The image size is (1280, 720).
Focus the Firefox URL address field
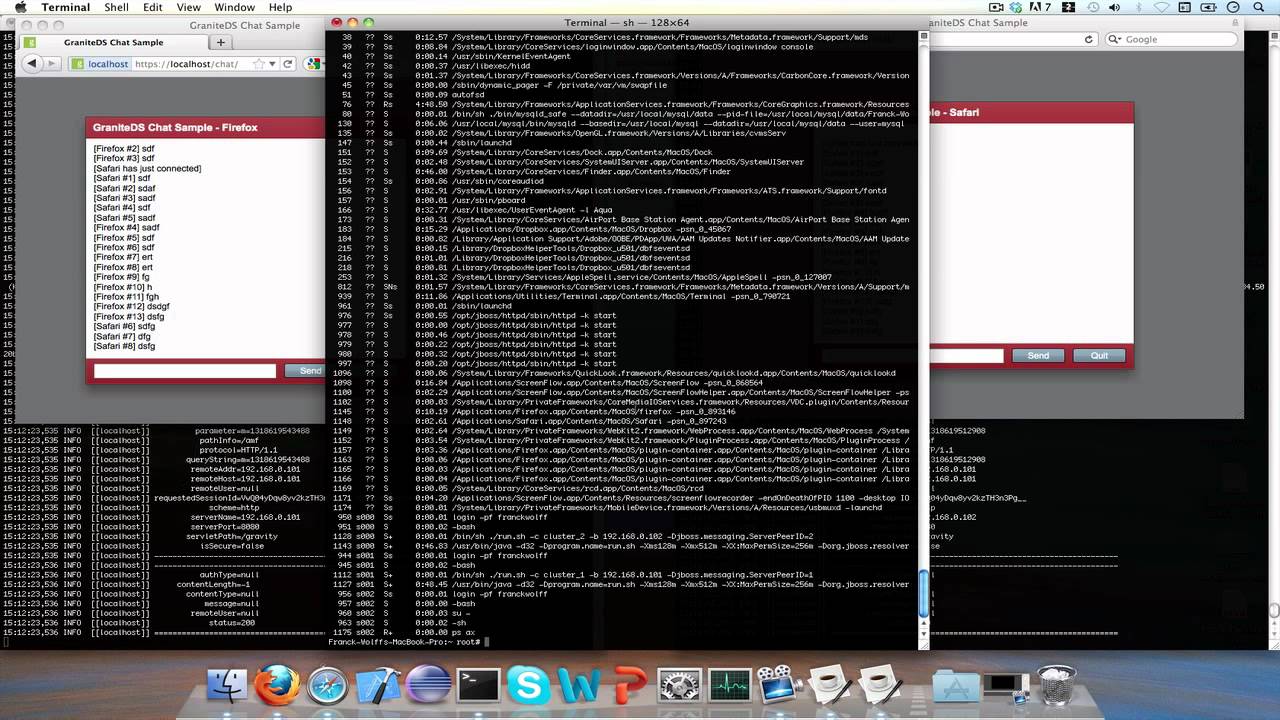(x=190, y=64)
